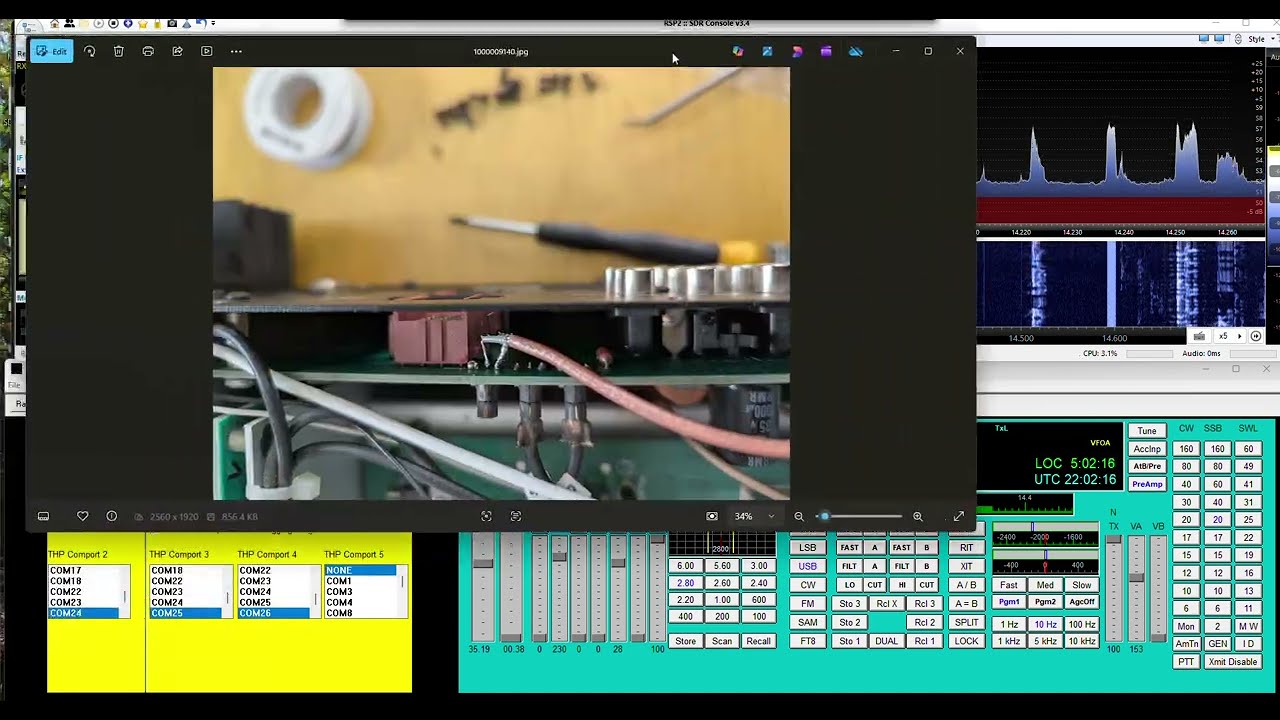Share the photo via the share icon

pos(177,51)
